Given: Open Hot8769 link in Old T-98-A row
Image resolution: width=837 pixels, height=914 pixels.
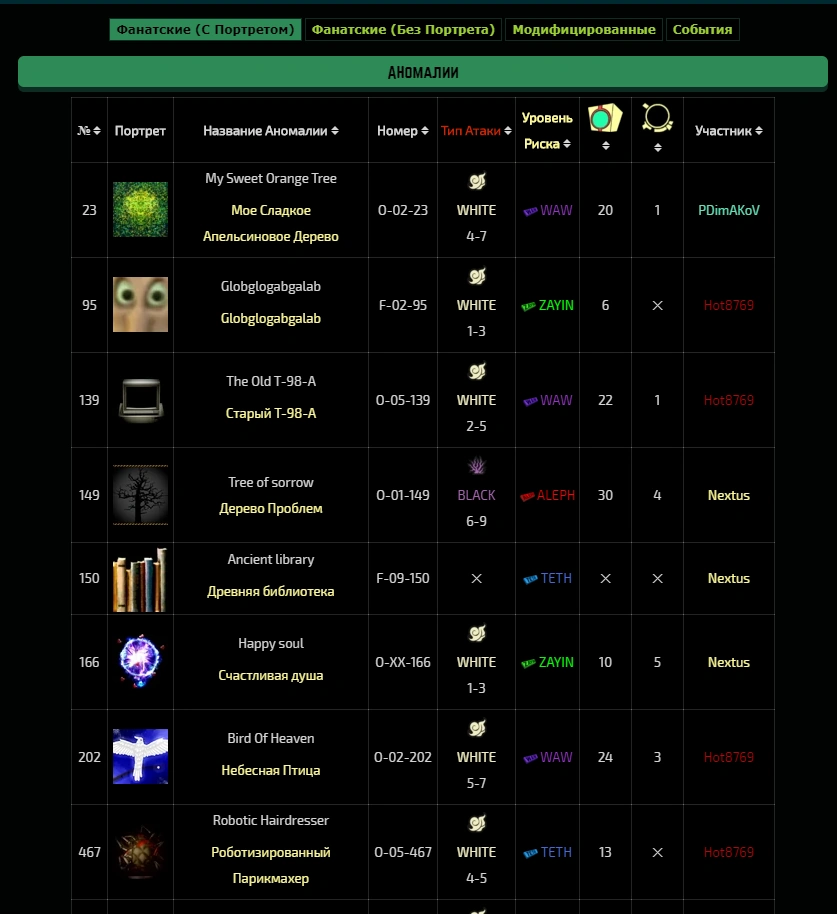Looking at the screenshot, I should pos(729,400).
